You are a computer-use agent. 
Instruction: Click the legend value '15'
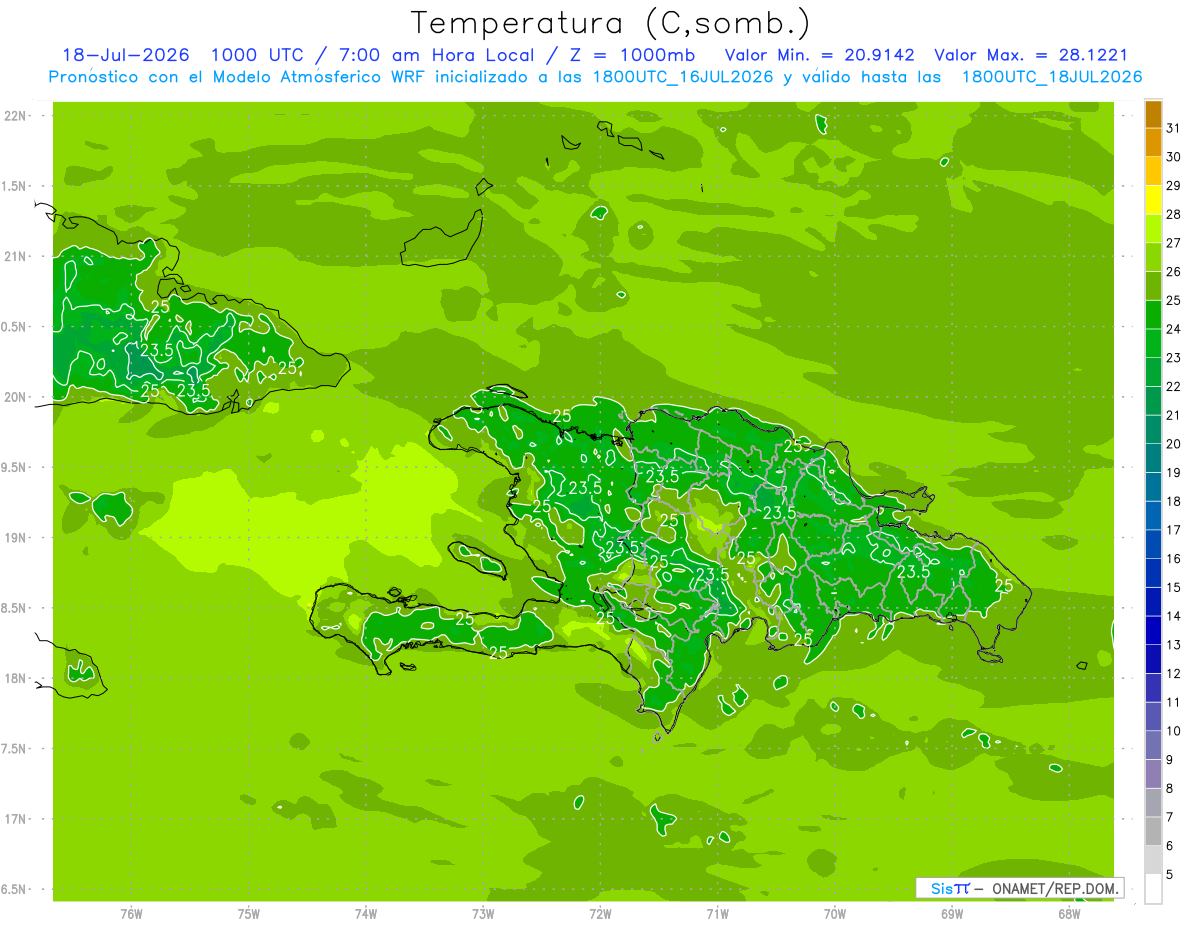pyautogui.click(x=1173, y=588)
